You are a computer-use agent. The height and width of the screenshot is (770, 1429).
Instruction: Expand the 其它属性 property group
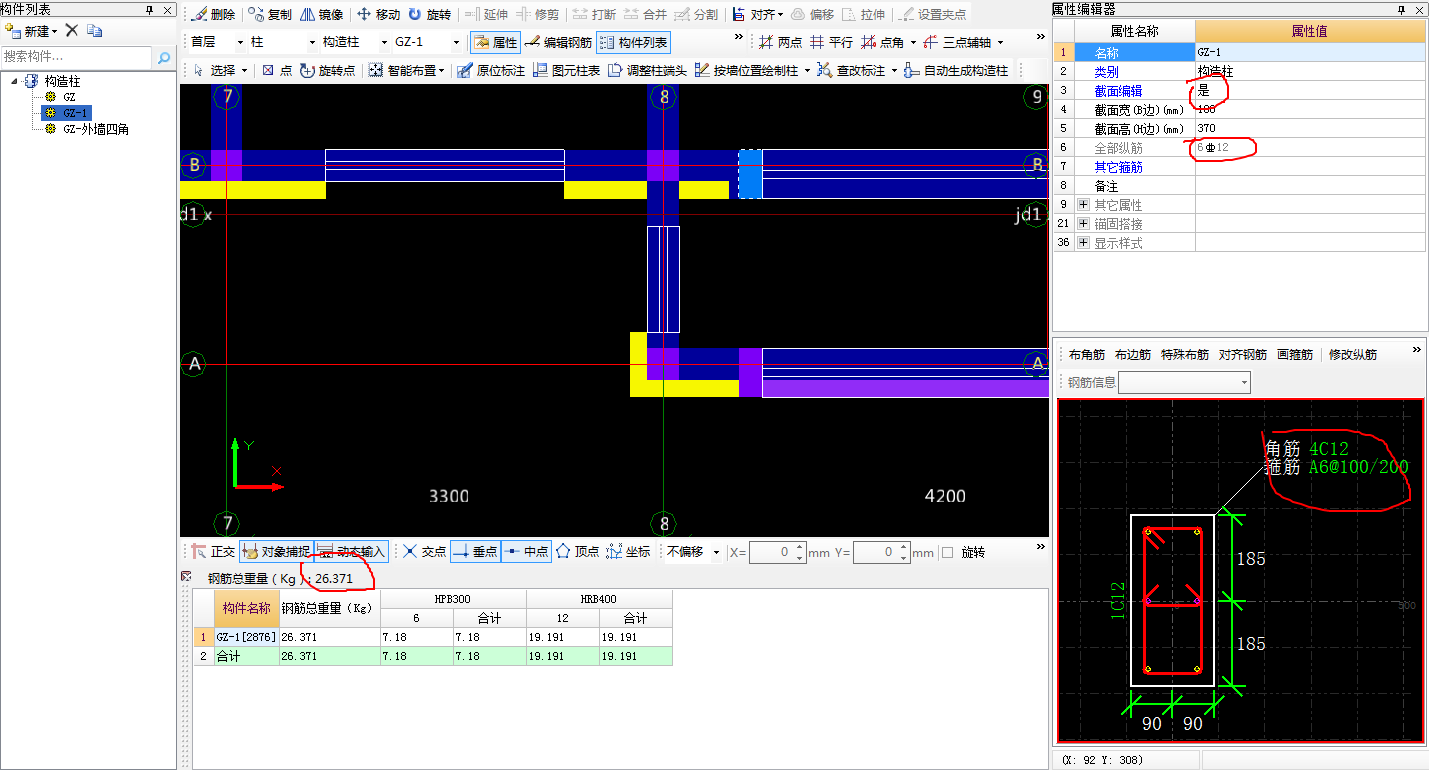click(x=1083, y=205)
